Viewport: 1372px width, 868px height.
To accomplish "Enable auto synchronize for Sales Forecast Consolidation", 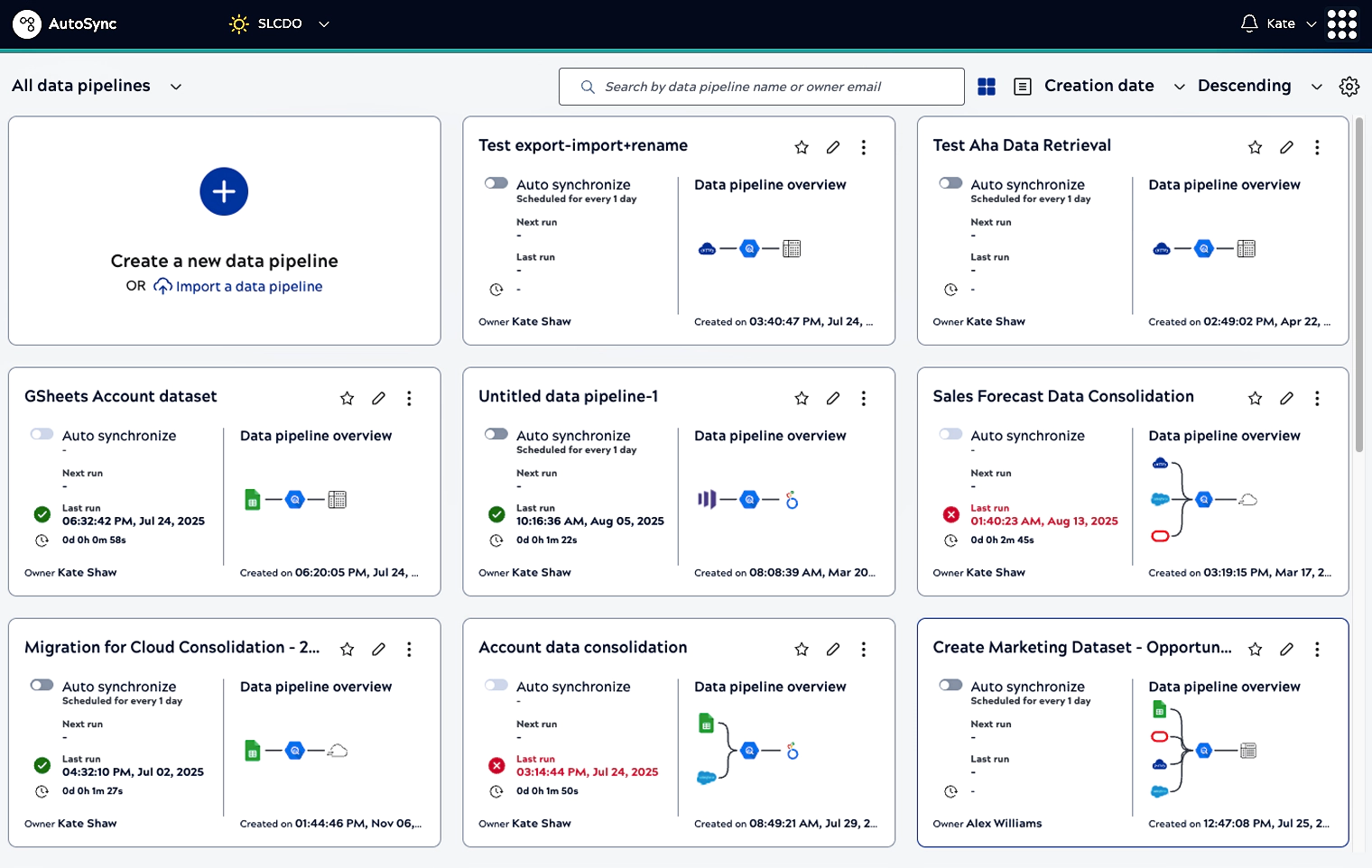I will pos(950,434).
